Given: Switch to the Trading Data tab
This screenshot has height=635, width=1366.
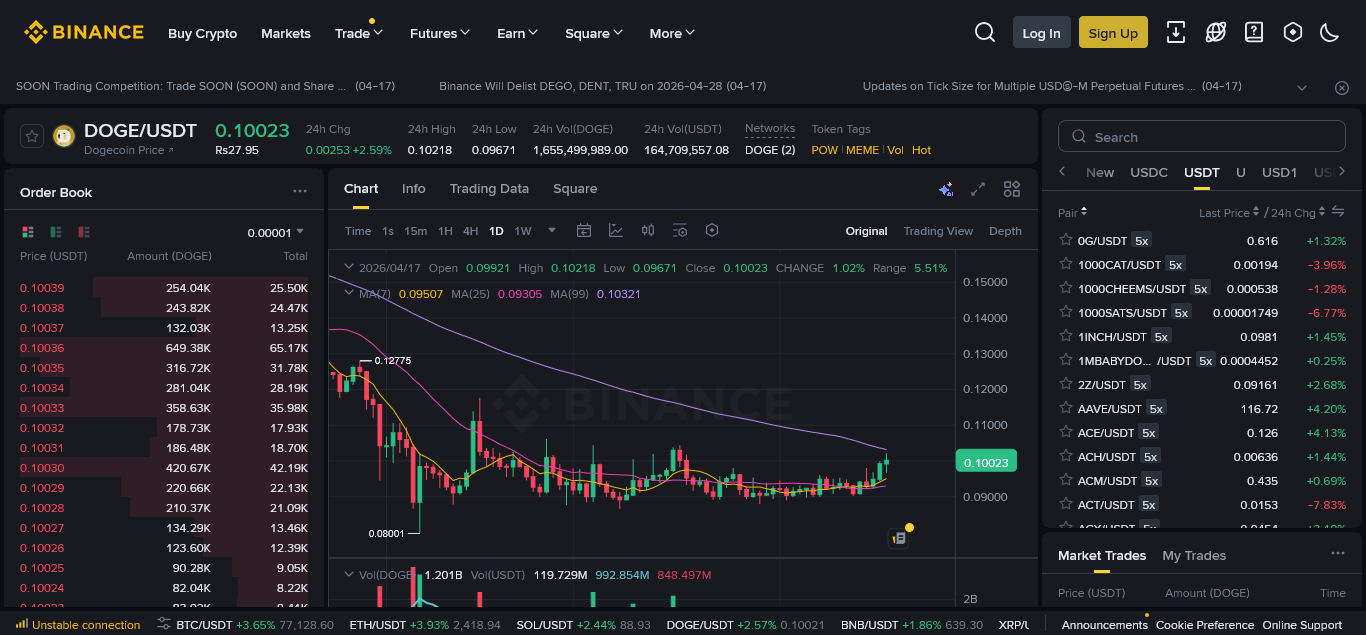Looking at the screenshot, I should point(489,189).
